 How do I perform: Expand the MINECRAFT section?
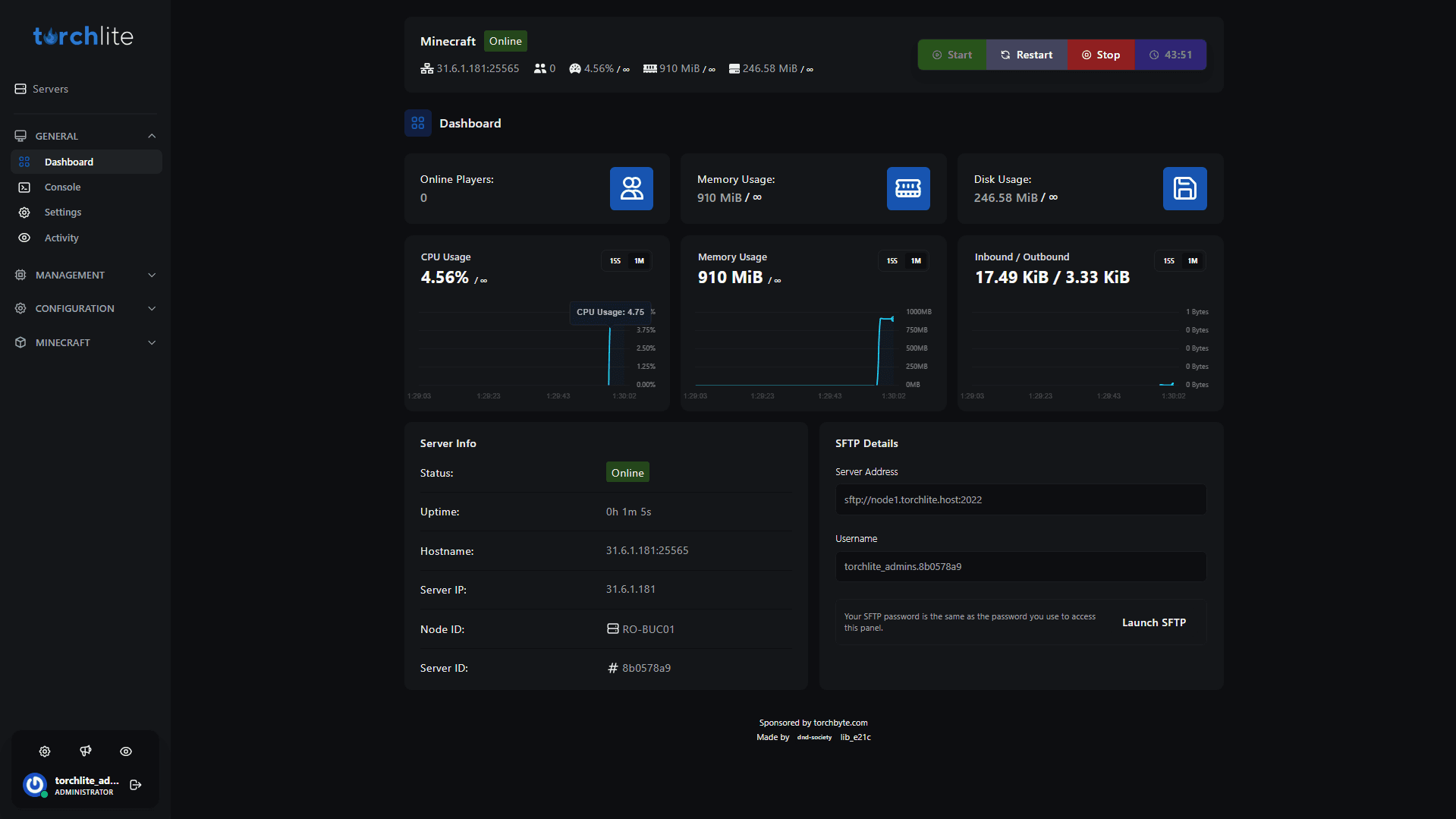click(x=85, y=342)
